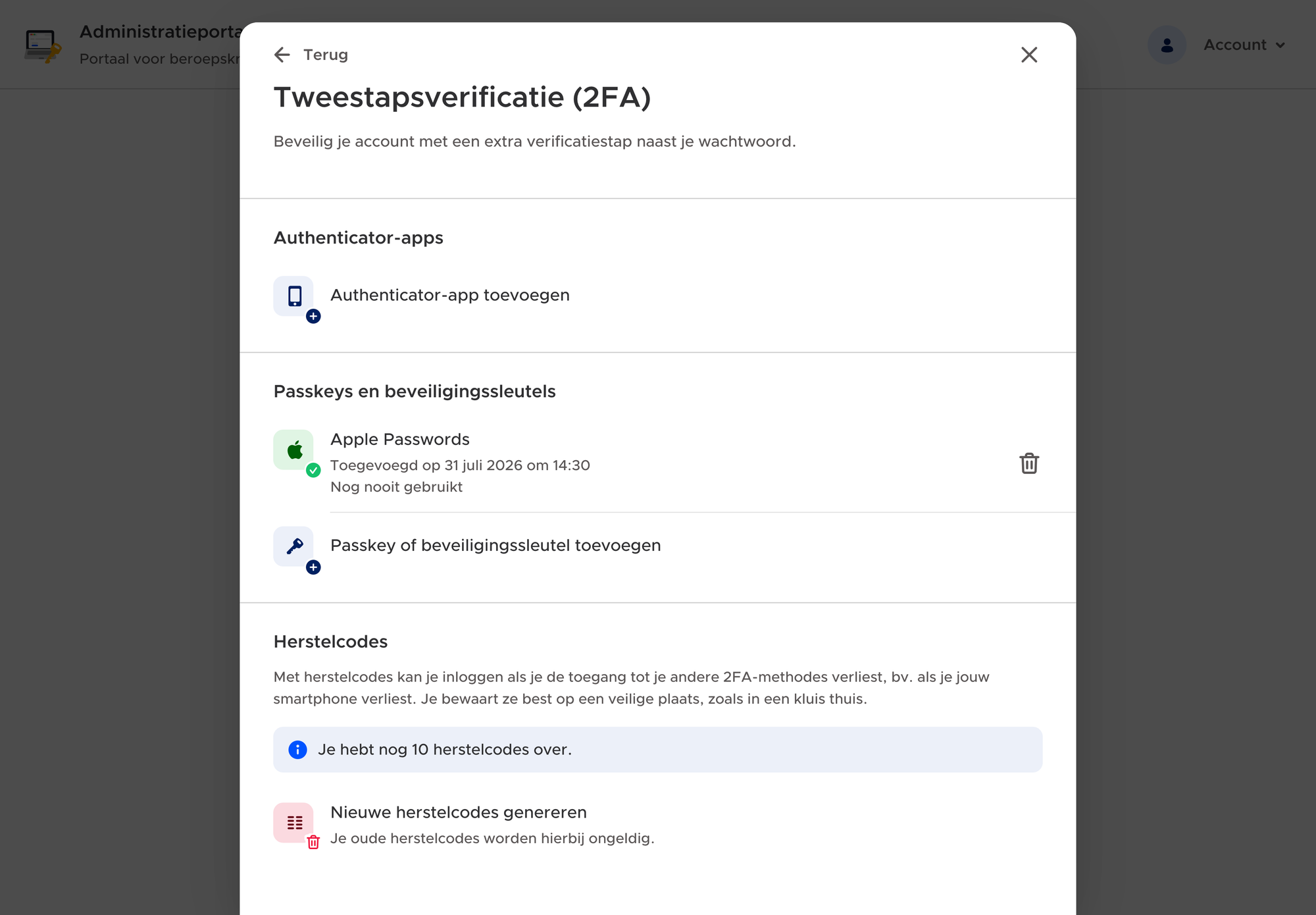
Task: Click the back arrow icon
Action: pyautogui.click(x=282, y=55)
